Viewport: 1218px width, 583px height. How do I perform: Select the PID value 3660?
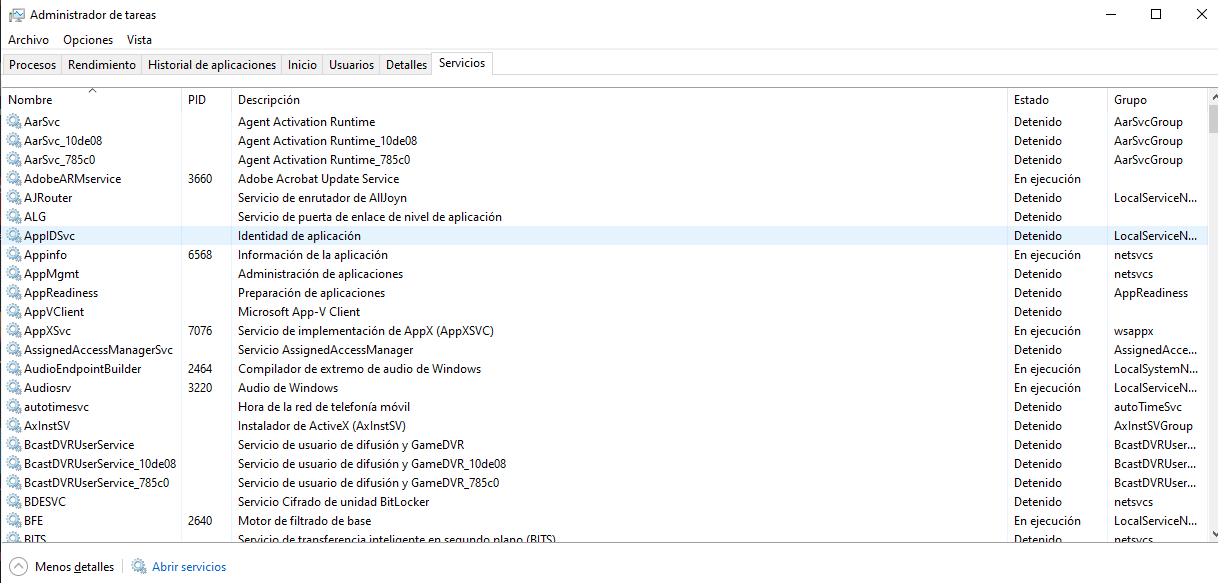tap(200, 179)
